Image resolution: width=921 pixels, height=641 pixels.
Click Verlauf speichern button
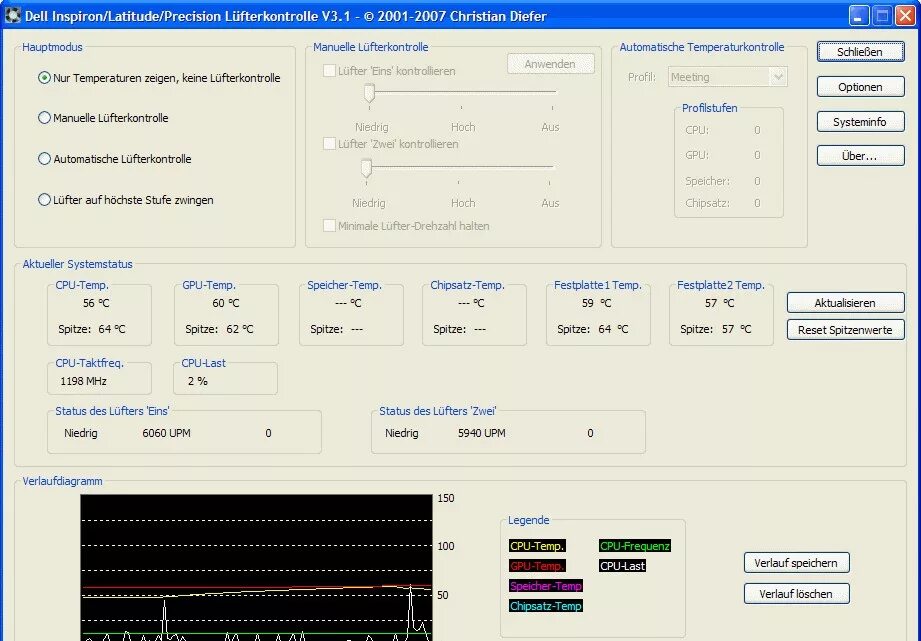coord(796,562)
